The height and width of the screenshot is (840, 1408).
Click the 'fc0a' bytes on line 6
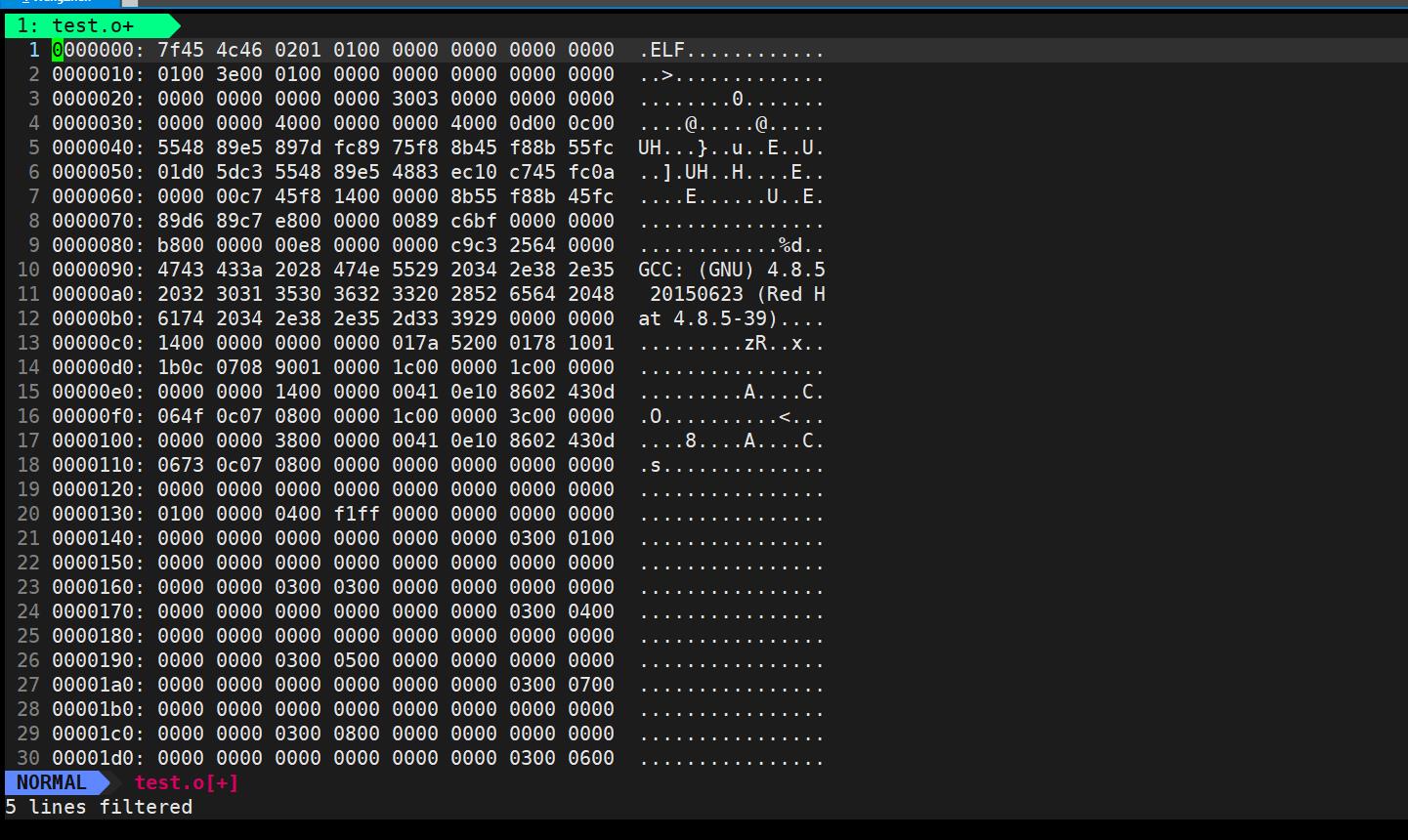(591, 172)
